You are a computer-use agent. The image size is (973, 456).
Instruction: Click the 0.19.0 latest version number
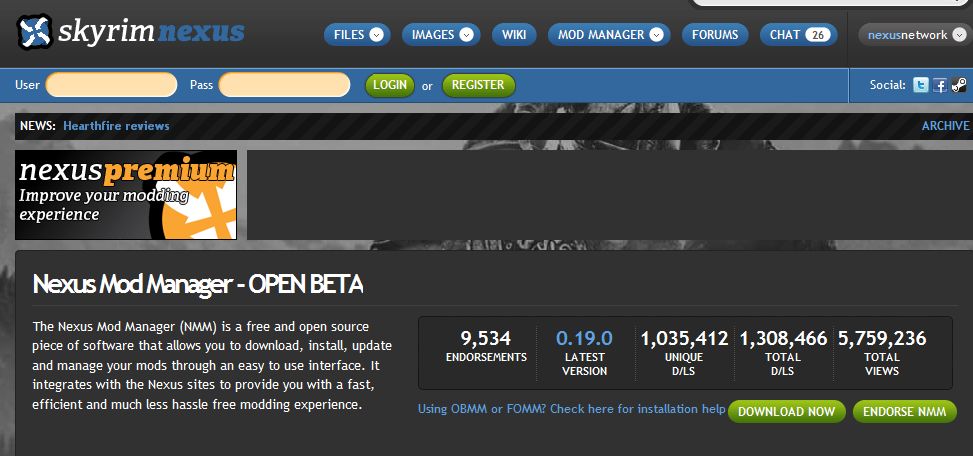click(584, 338)
